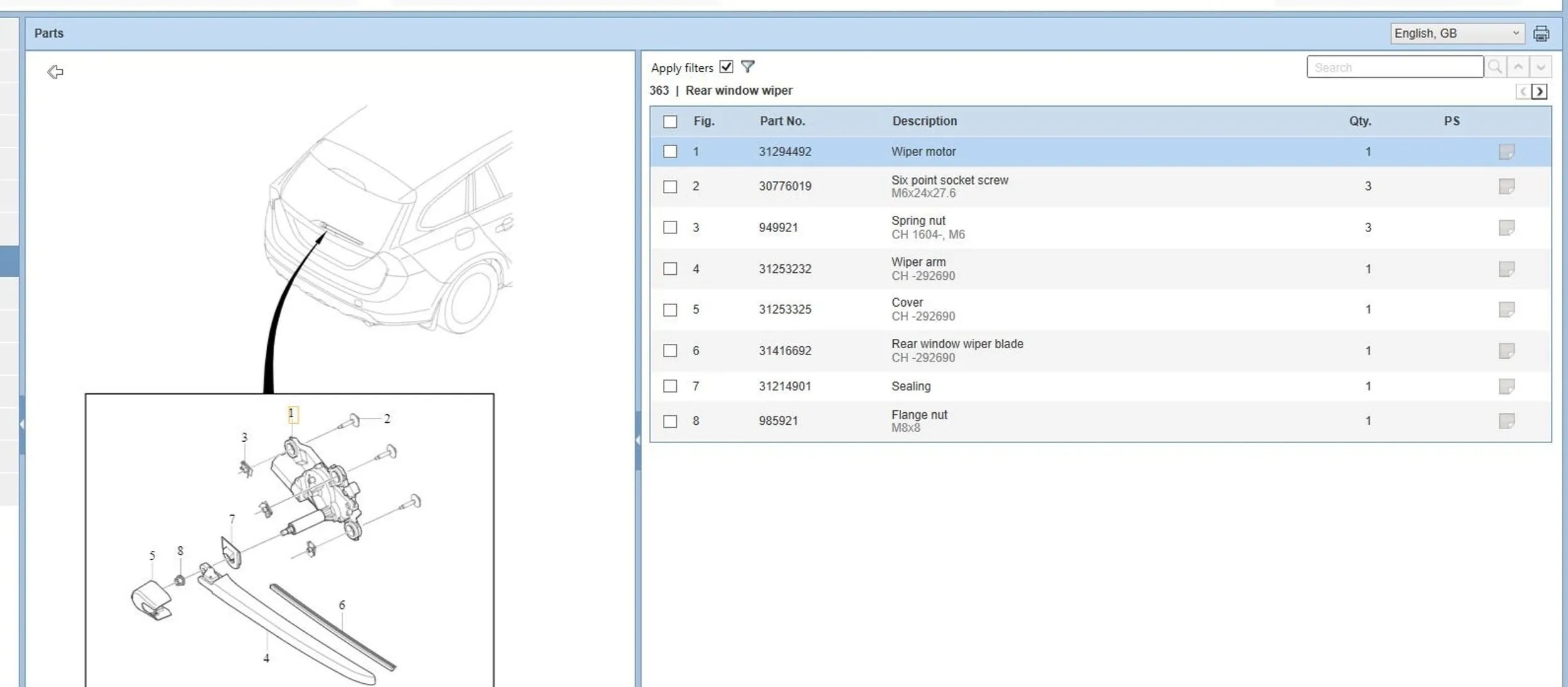Jump to next search result arrow
Viewport: 1568px width, 687px height.
[x=1540, y=67]
